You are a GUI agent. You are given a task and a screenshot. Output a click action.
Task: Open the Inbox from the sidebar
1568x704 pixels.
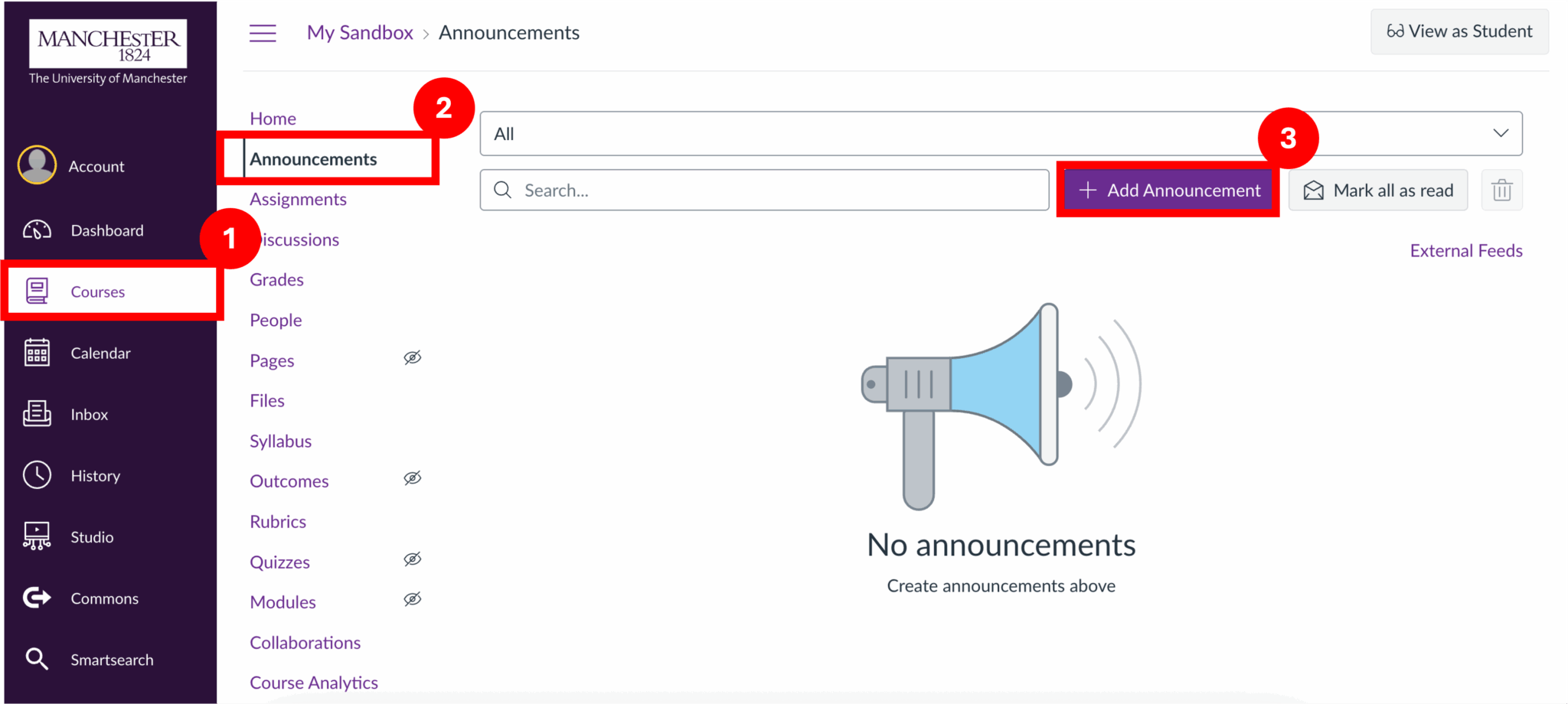tap(88, 414)
